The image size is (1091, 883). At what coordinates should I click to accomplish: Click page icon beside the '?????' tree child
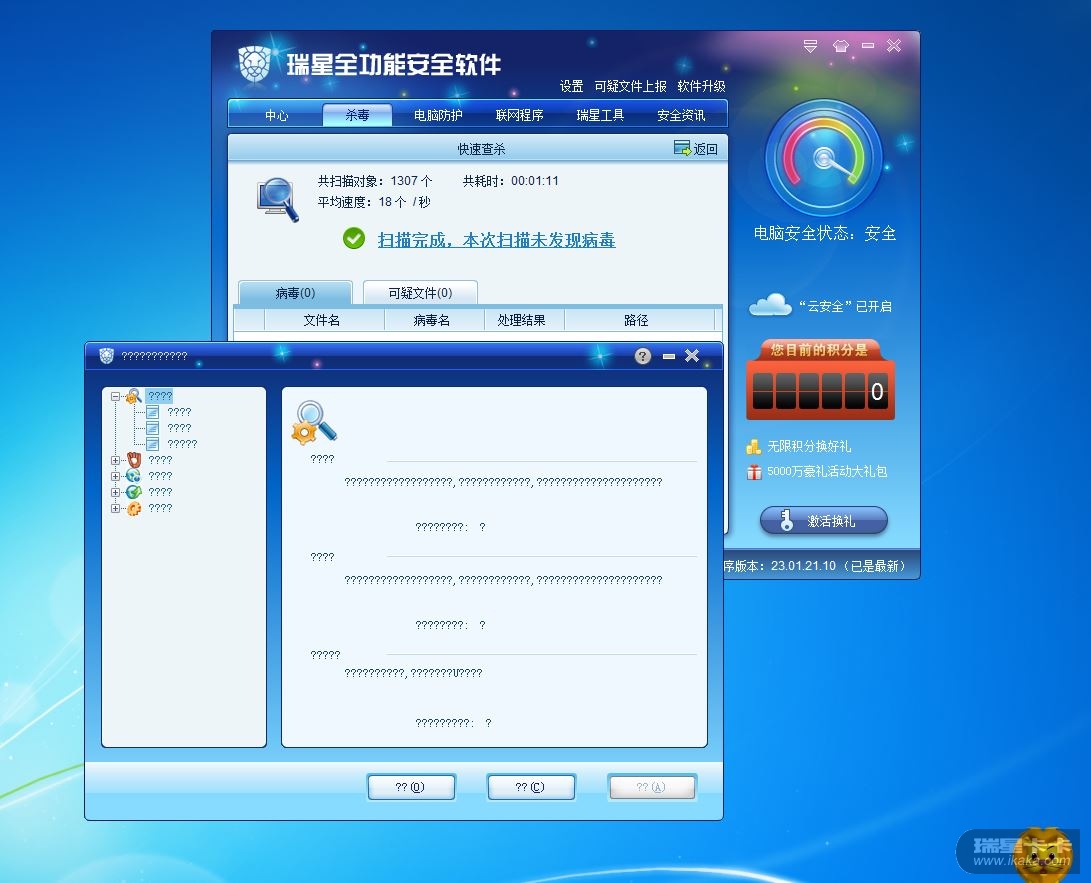coord(152,444)
